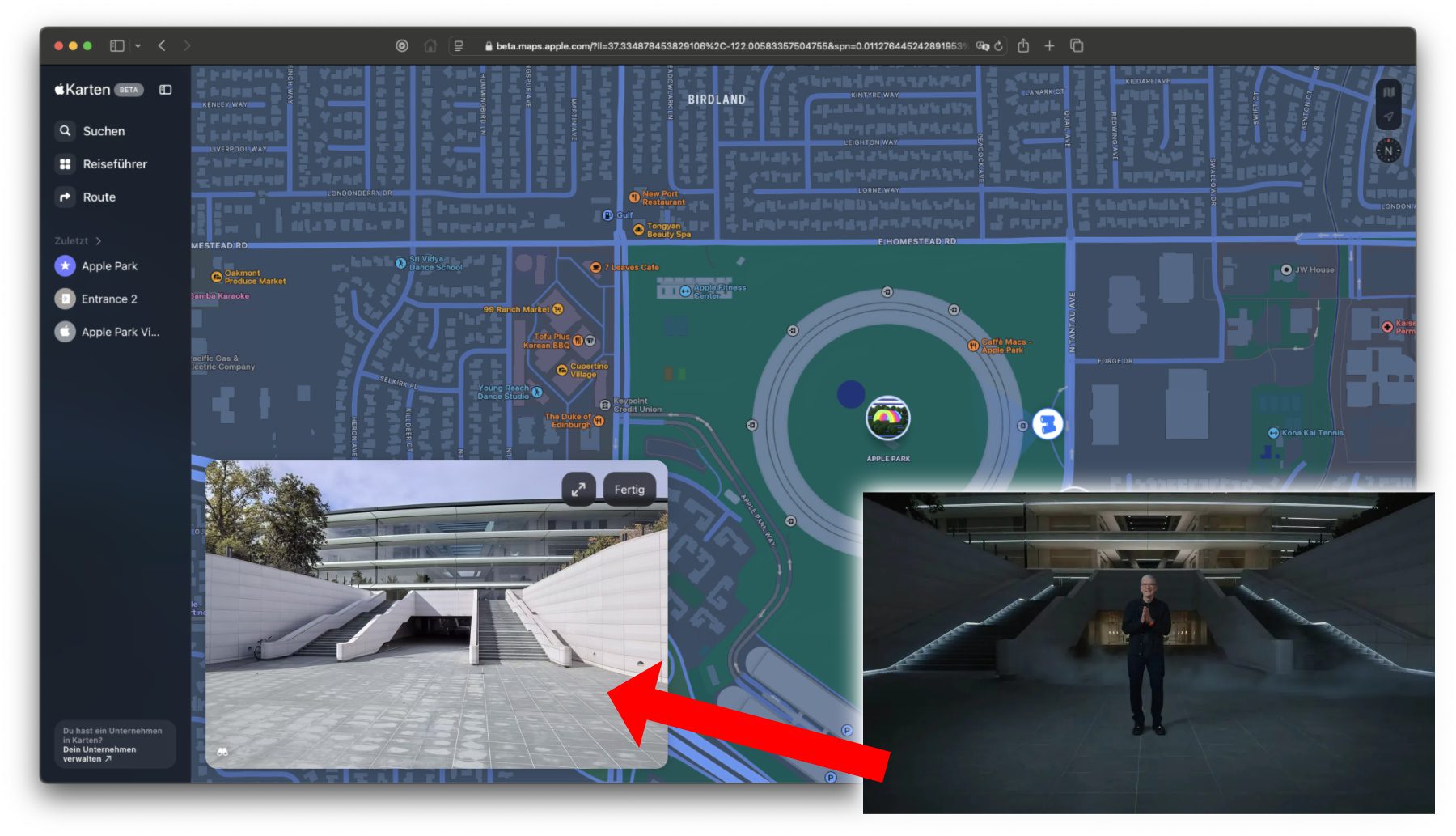This screenshot has width=1456, height=836.
Task: Select Reiseführer in the sidebar
Action: 114,164
